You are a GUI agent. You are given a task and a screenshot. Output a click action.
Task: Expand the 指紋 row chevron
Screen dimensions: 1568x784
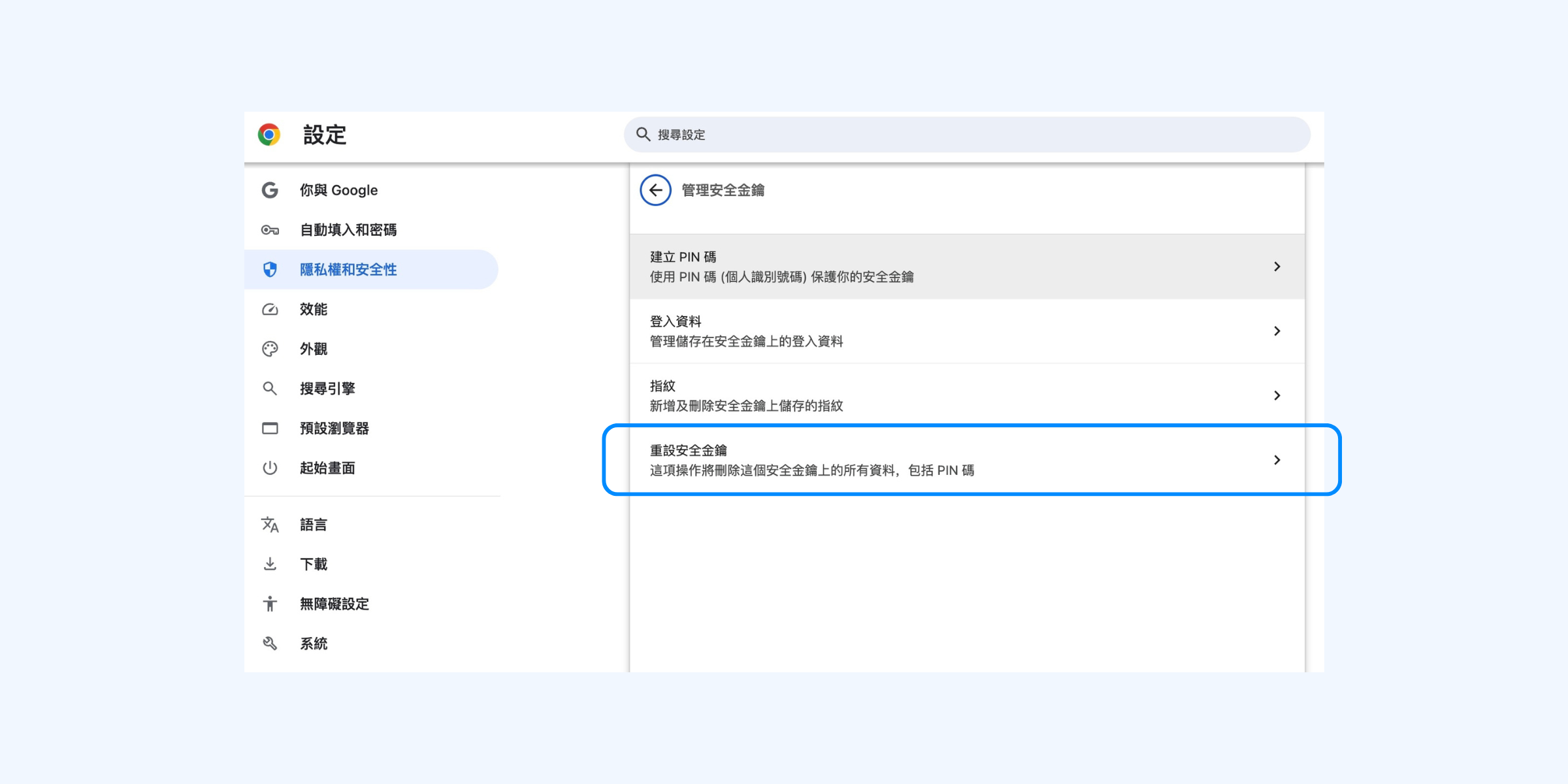point(1277,396)
